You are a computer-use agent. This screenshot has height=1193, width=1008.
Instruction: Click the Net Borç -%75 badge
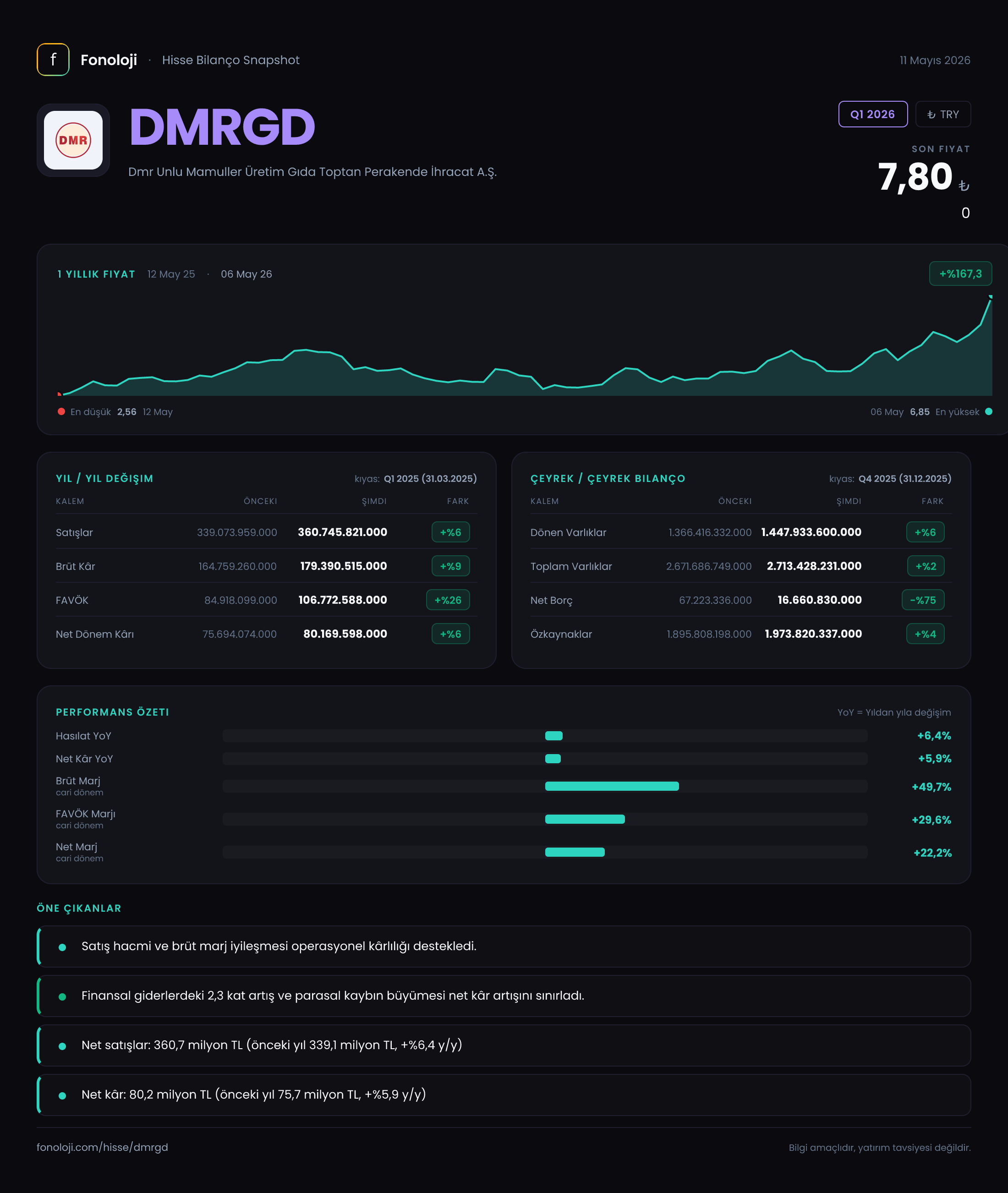tap(923, 600)
